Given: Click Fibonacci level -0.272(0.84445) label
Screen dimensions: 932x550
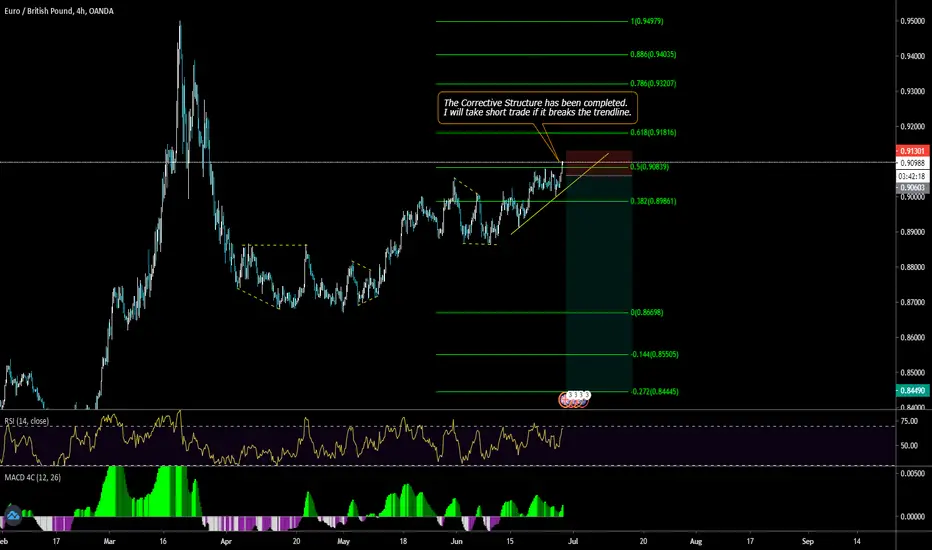Looking at the screenshot, I should click(654, 391).
